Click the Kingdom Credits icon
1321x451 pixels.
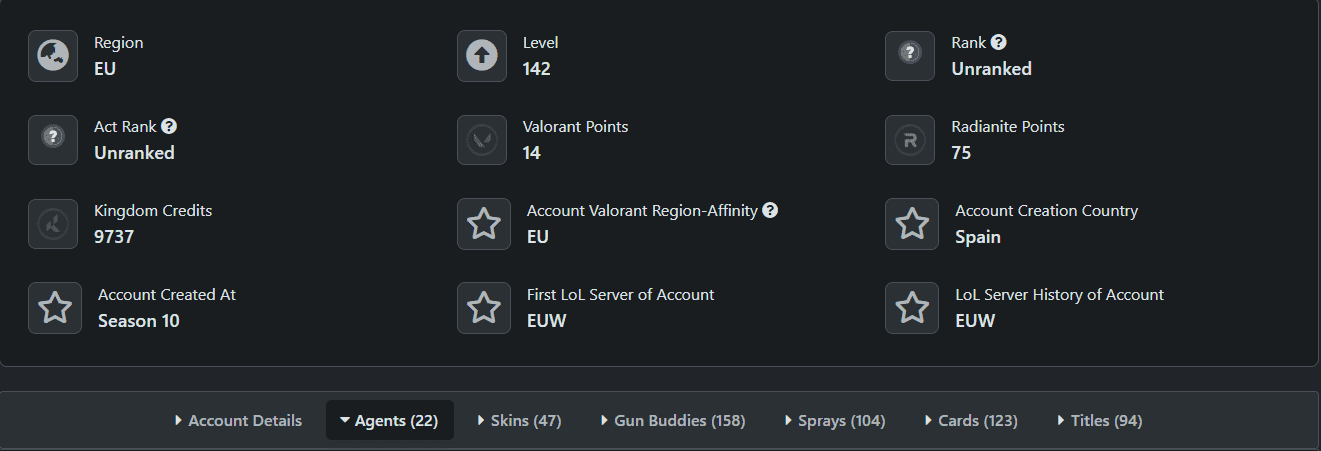point(53,224)
